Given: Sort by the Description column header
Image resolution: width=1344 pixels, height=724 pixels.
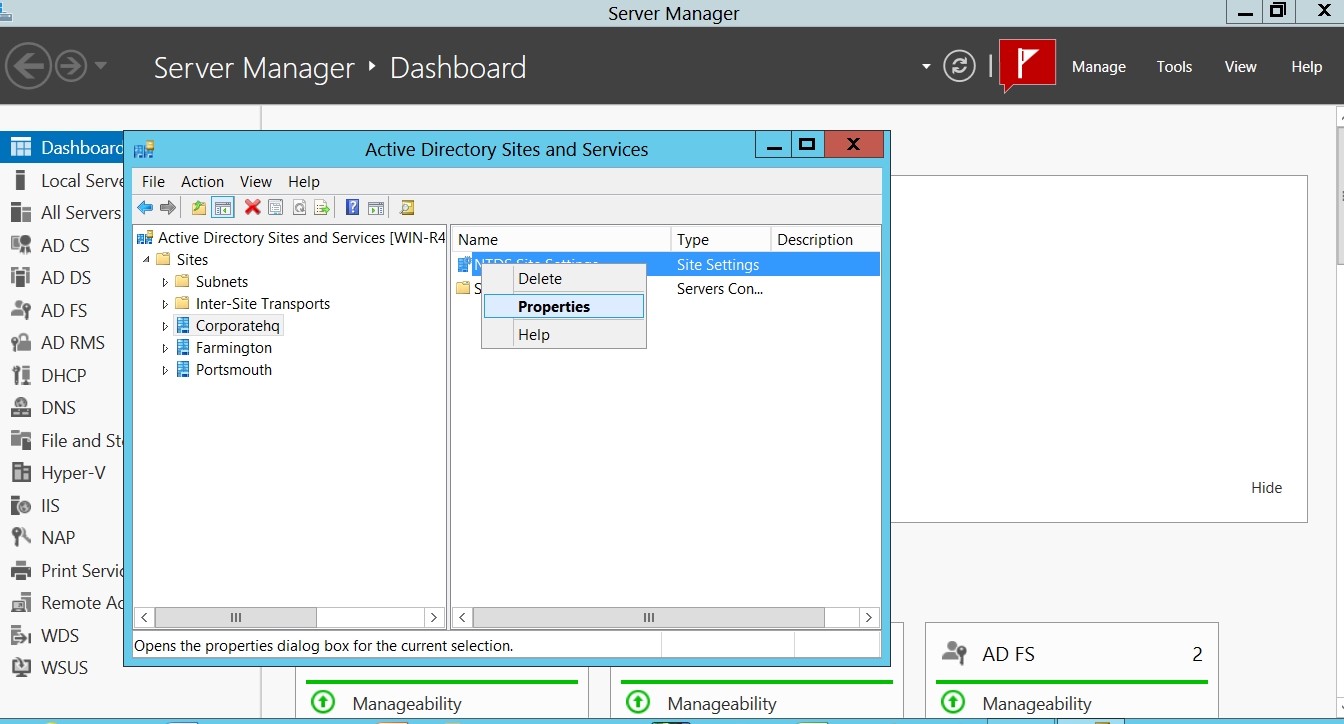Looking at the screenshot, I should click(825, 240).
